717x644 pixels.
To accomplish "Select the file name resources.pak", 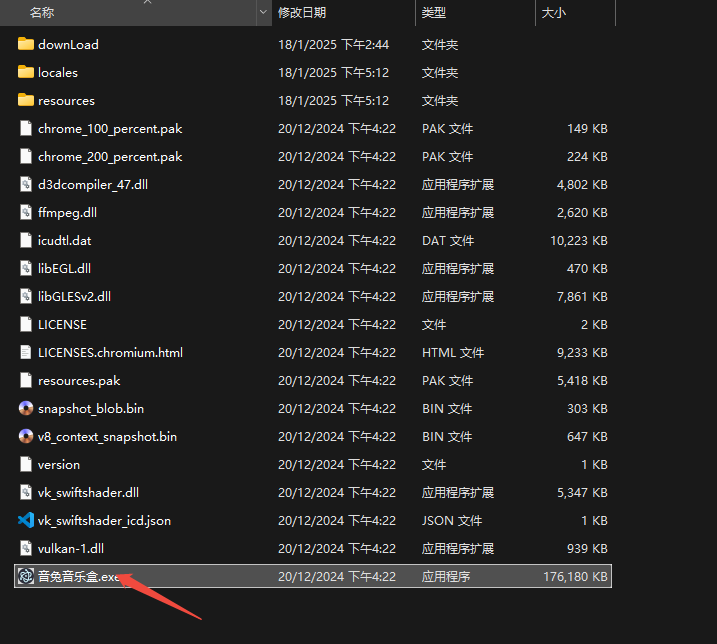I will [x=79, y=381].
